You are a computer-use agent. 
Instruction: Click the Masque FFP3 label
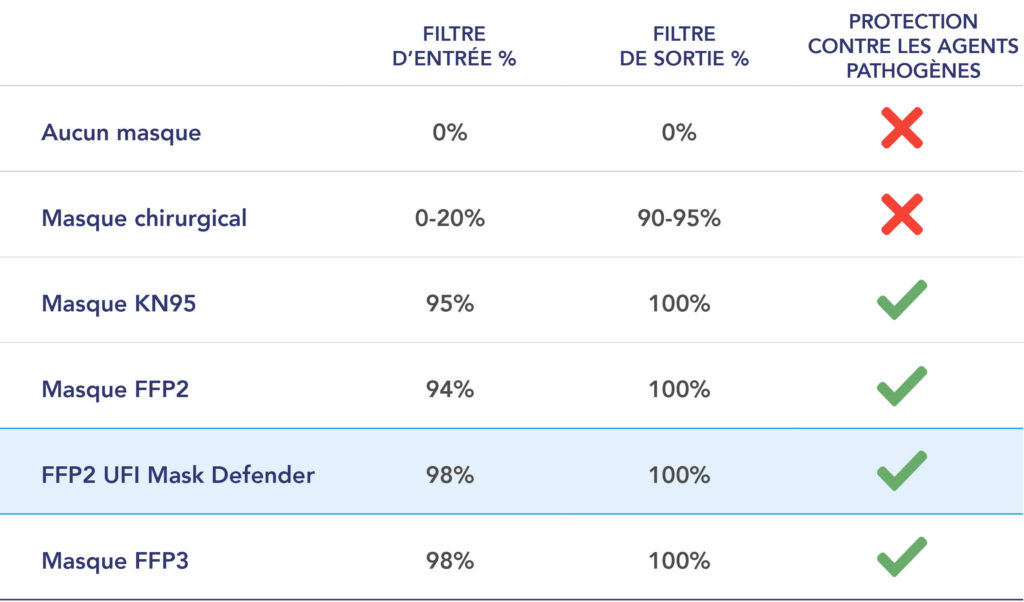point(115,560)
